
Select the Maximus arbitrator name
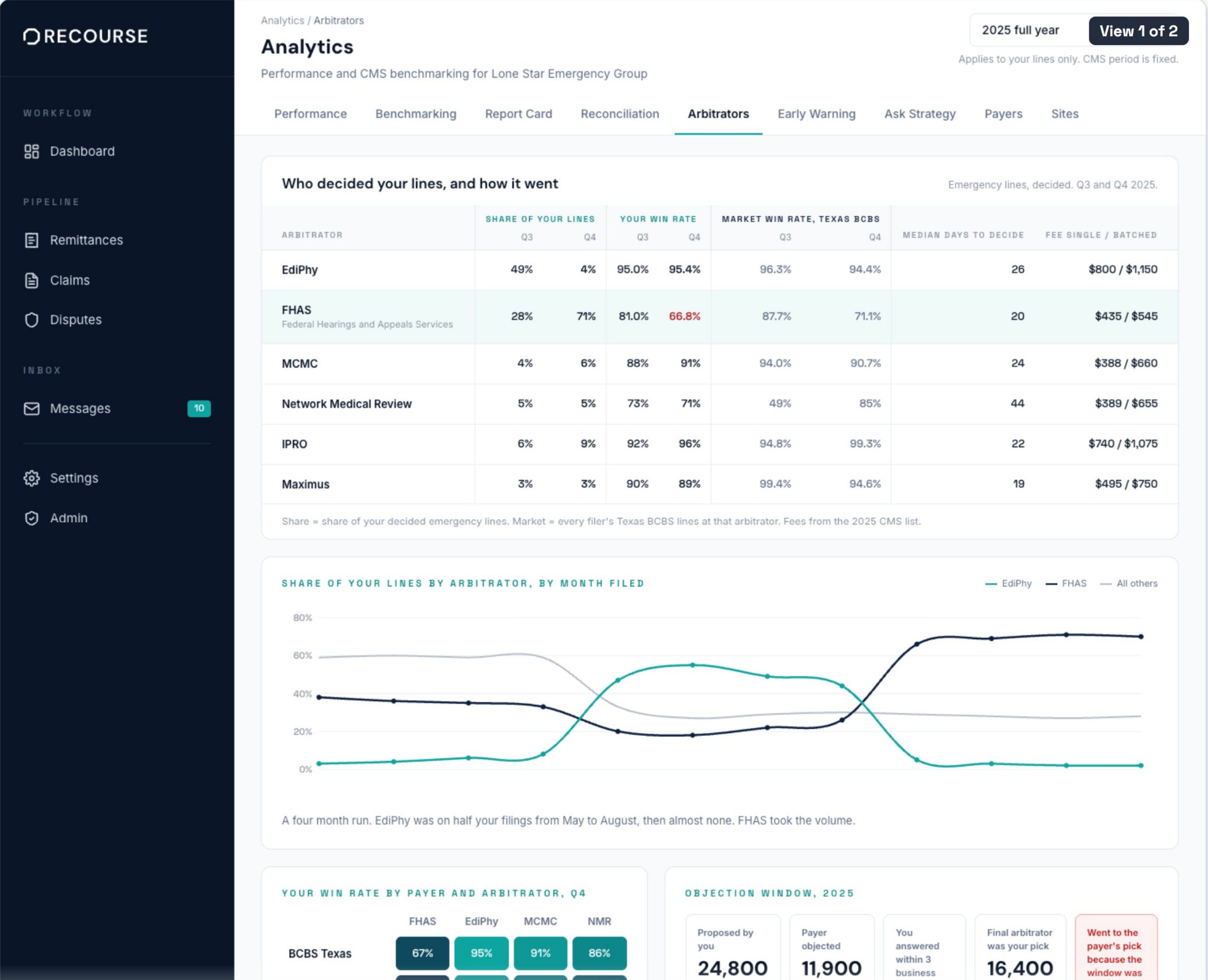point(306,484)
